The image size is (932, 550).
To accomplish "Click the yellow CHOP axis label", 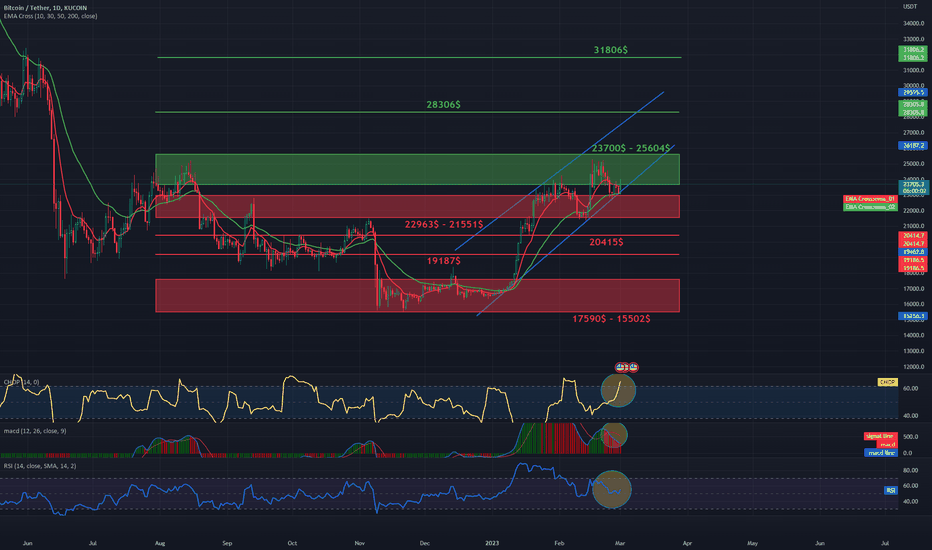I will tap(887, 382).
